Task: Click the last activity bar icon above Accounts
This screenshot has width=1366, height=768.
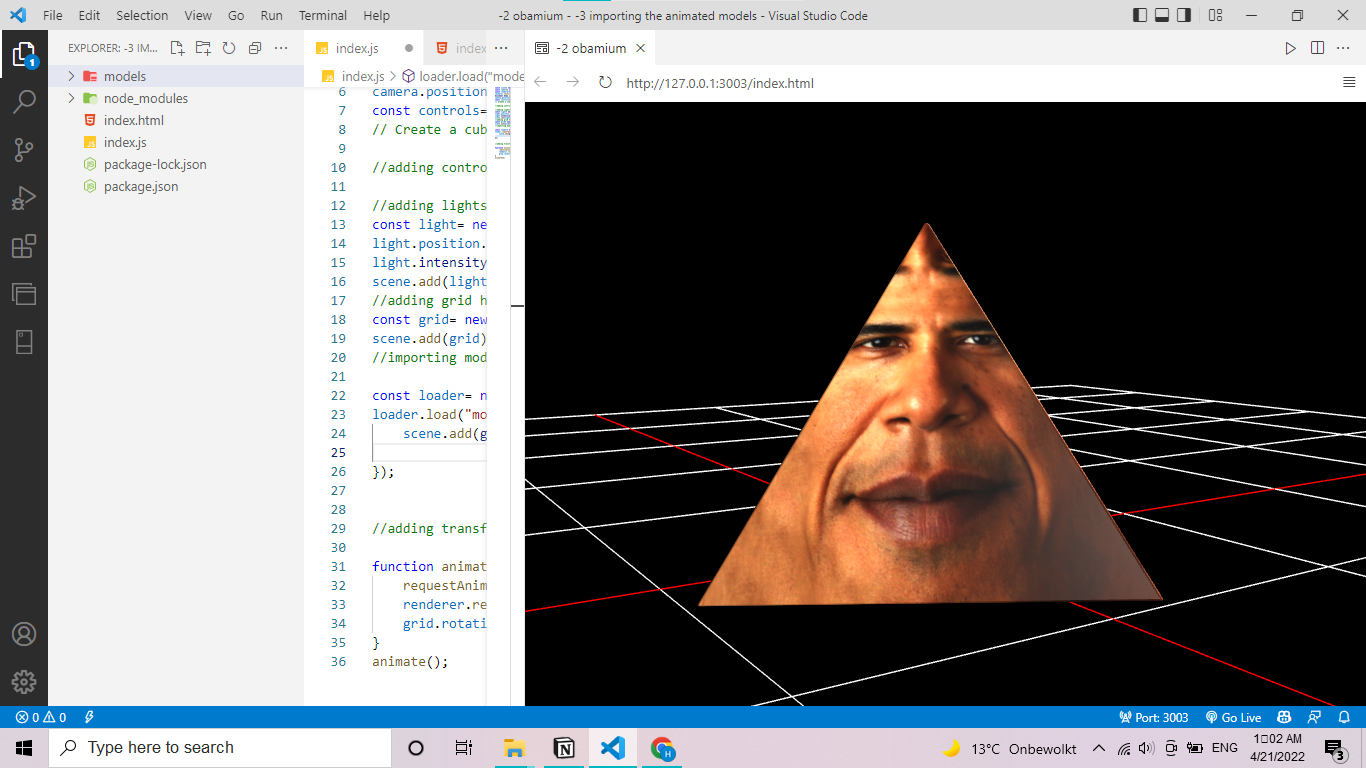Action: (24, 342)
